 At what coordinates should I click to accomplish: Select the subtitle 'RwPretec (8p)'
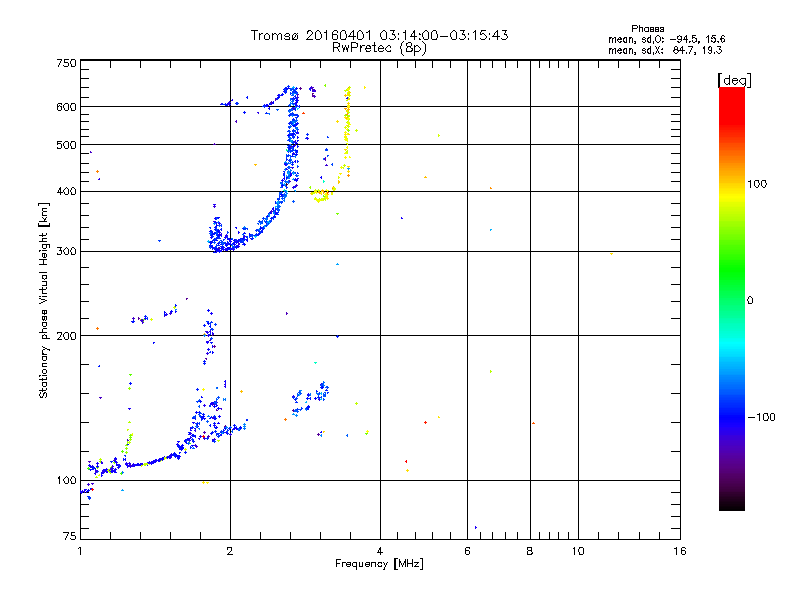coord(379,48)
